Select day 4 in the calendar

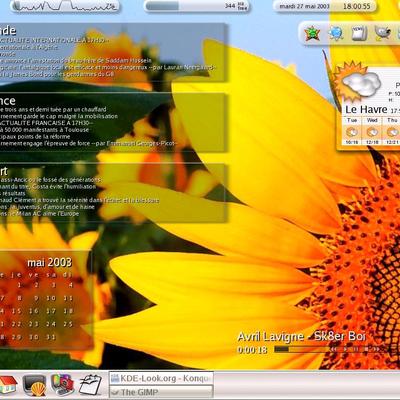coord(70,285)
